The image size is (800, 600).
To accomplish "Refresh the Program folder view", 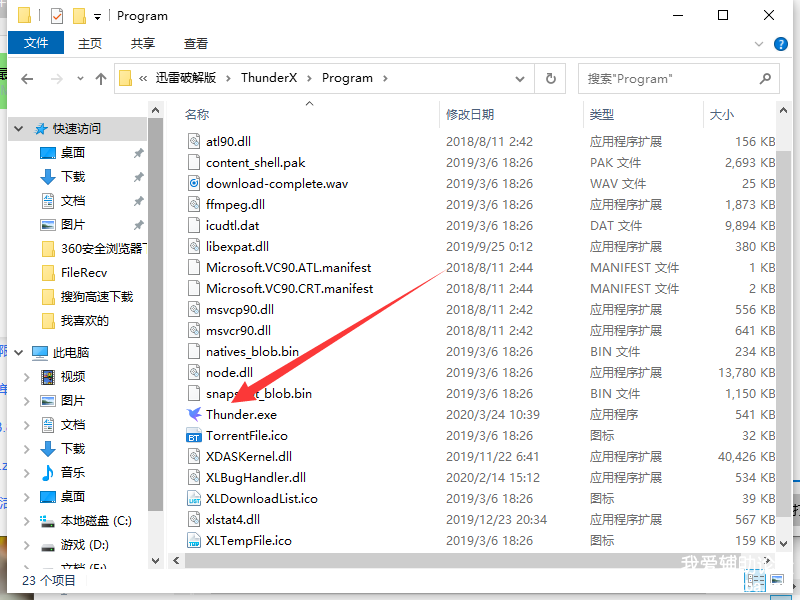I will (x=551, y=79).
